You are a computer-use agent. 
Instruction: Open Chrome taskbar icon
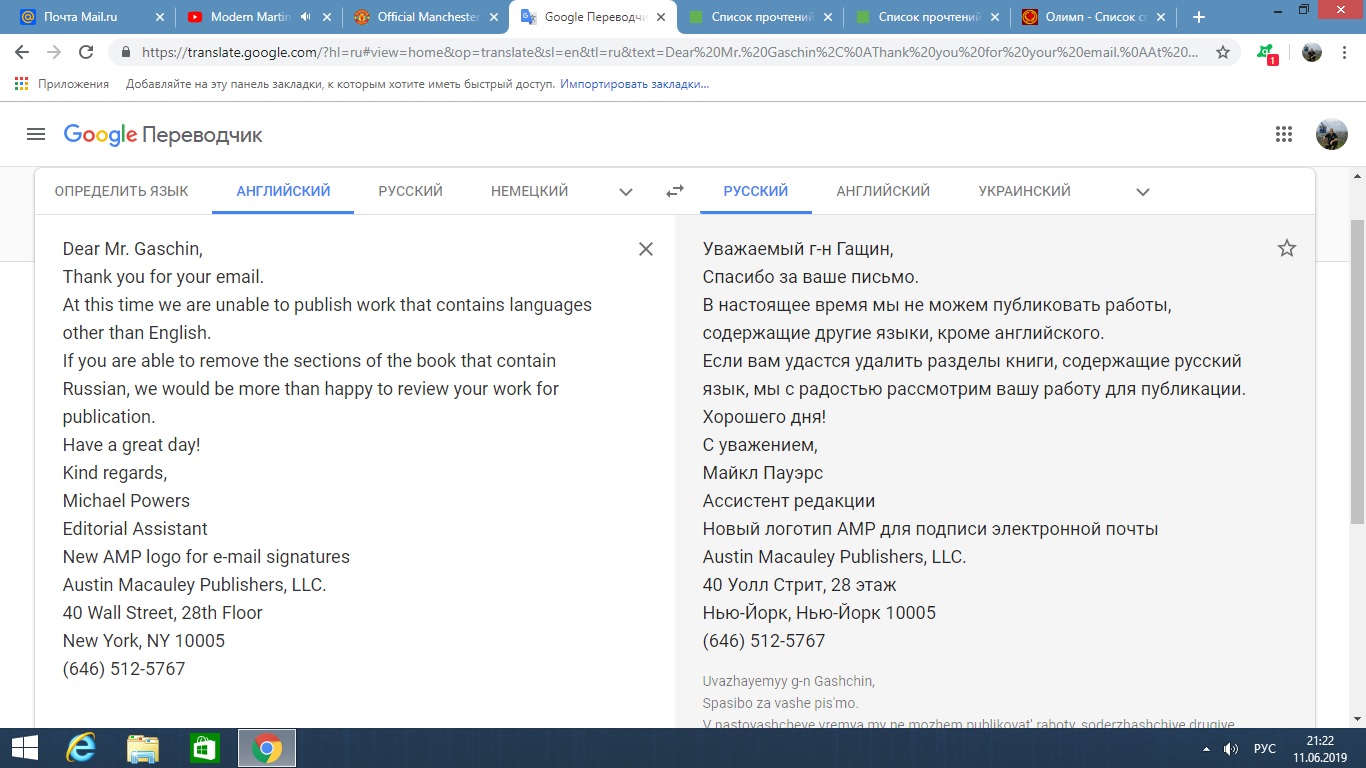click(x=266, y=748)
